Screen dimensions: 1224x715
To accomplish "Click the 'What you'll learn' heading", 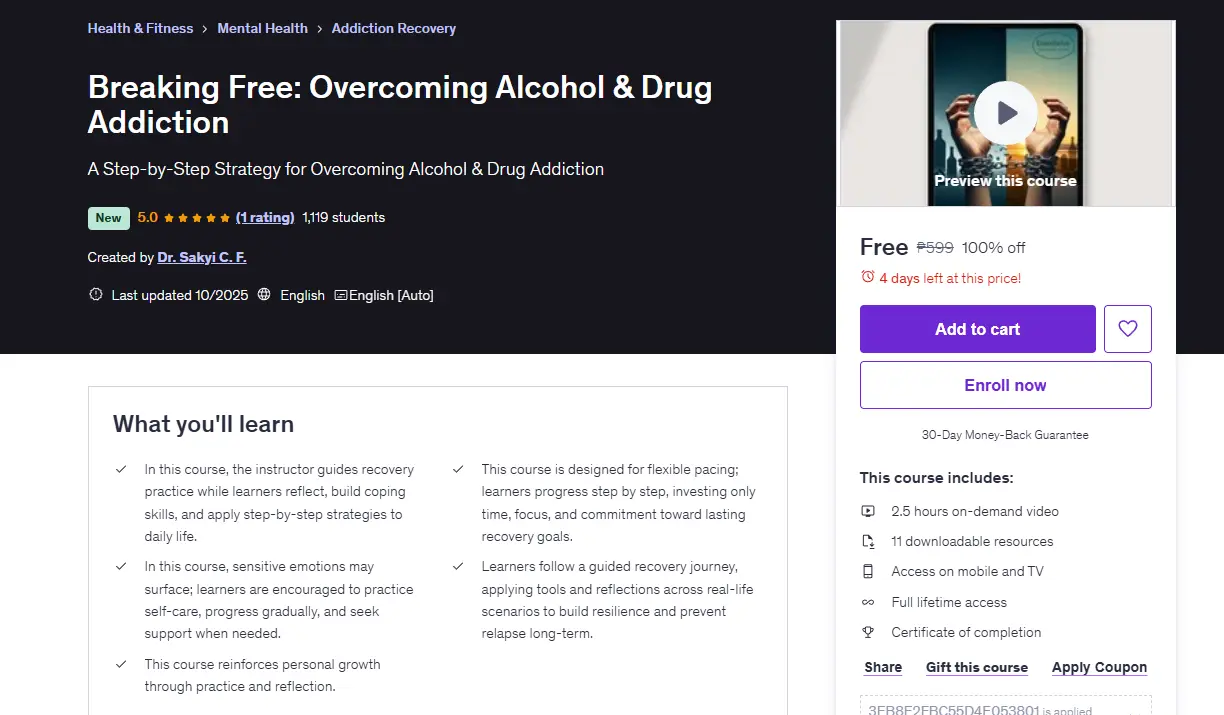I will [203, 424].
